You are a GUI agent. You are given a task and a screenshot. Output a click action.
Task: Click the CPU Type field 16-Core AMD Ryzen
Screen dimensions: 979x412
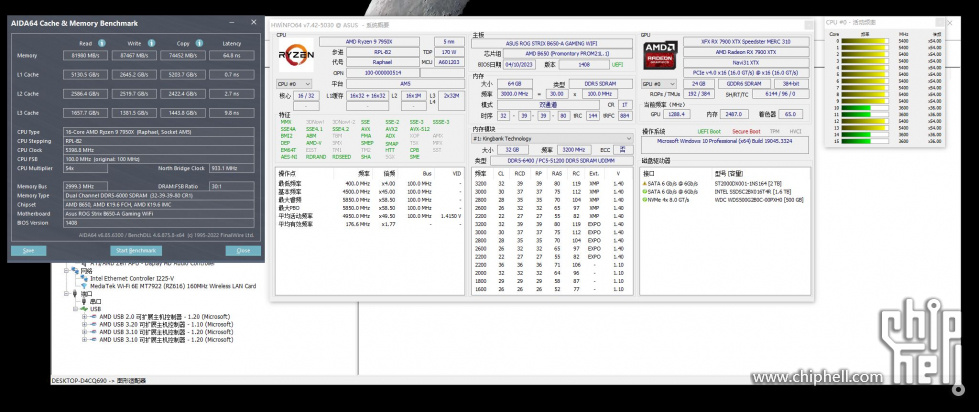pyautogui.click(x=159, y=132)
